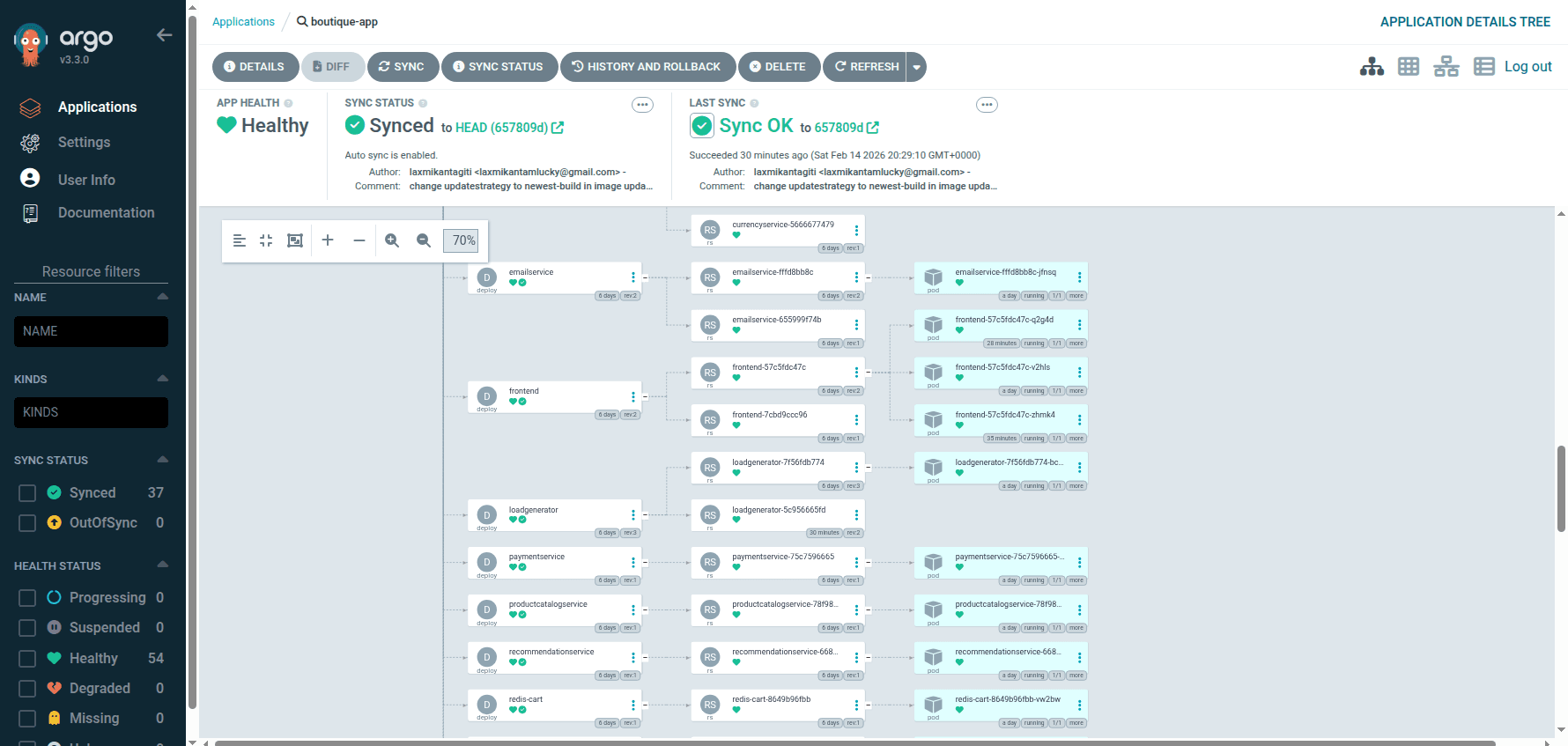
Task: Click the vertical scrollbar of resource tree
Action: 1561,487
